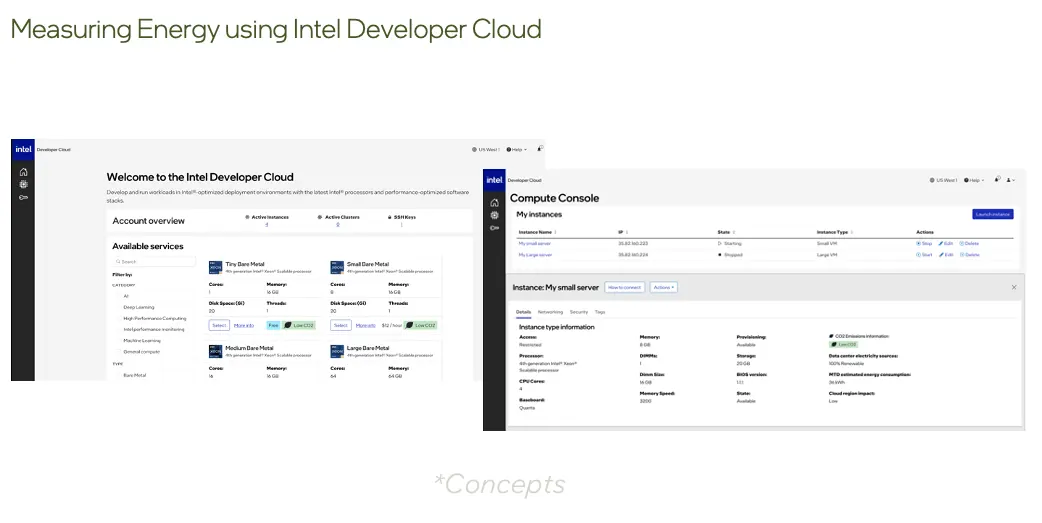This screenshot has height=523, width=1042.
Task: Click the Free badge on Tiny Bare Metal
Action: 273,325
